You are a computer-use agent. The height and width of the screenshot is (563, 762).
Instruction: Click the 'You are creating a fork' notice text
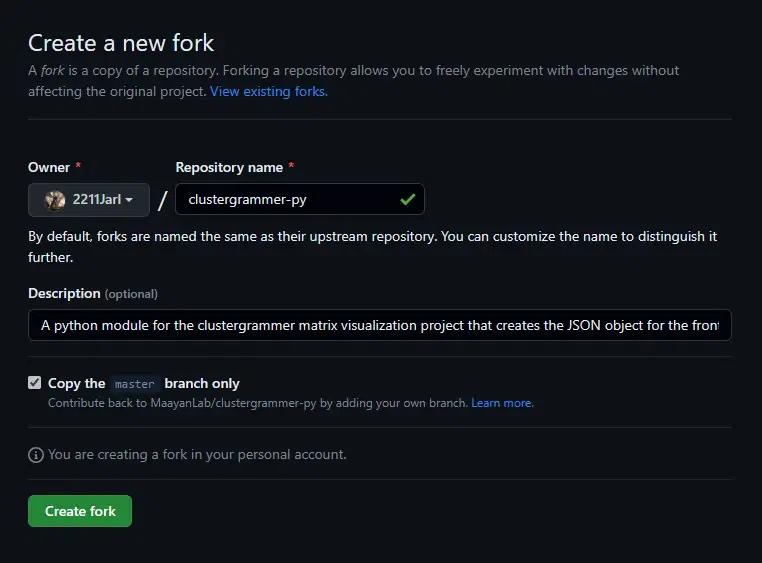(197, 455)
